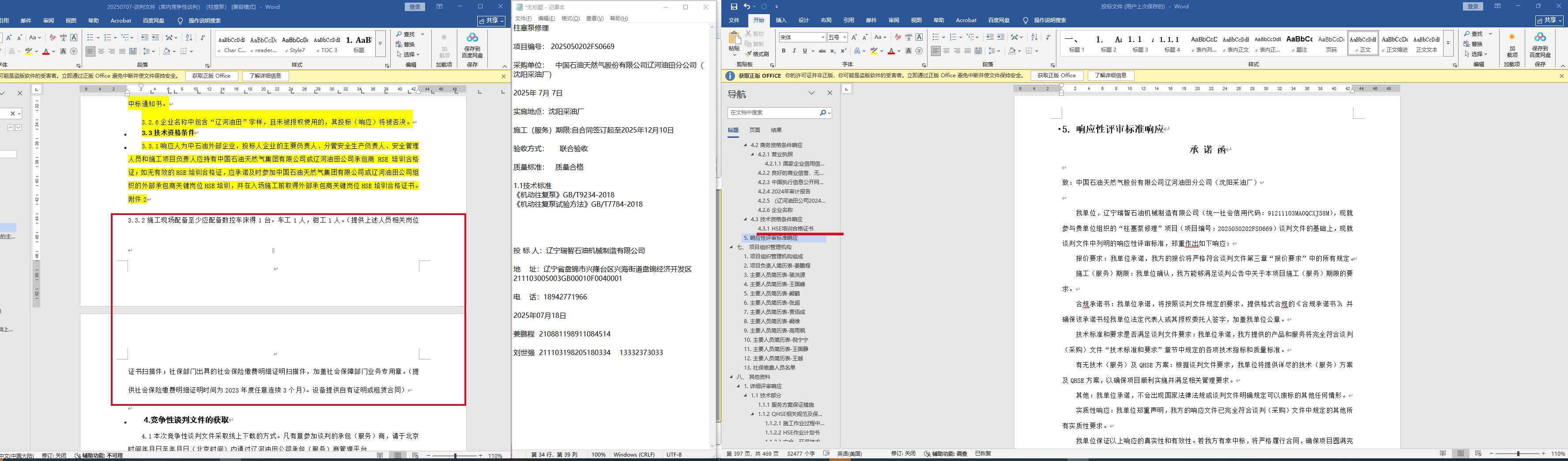The height and width of the screenshot is (461, 1568).
Task: Click 获取正版 Office button in the left Word window
Action: click(x=212, y=76)
